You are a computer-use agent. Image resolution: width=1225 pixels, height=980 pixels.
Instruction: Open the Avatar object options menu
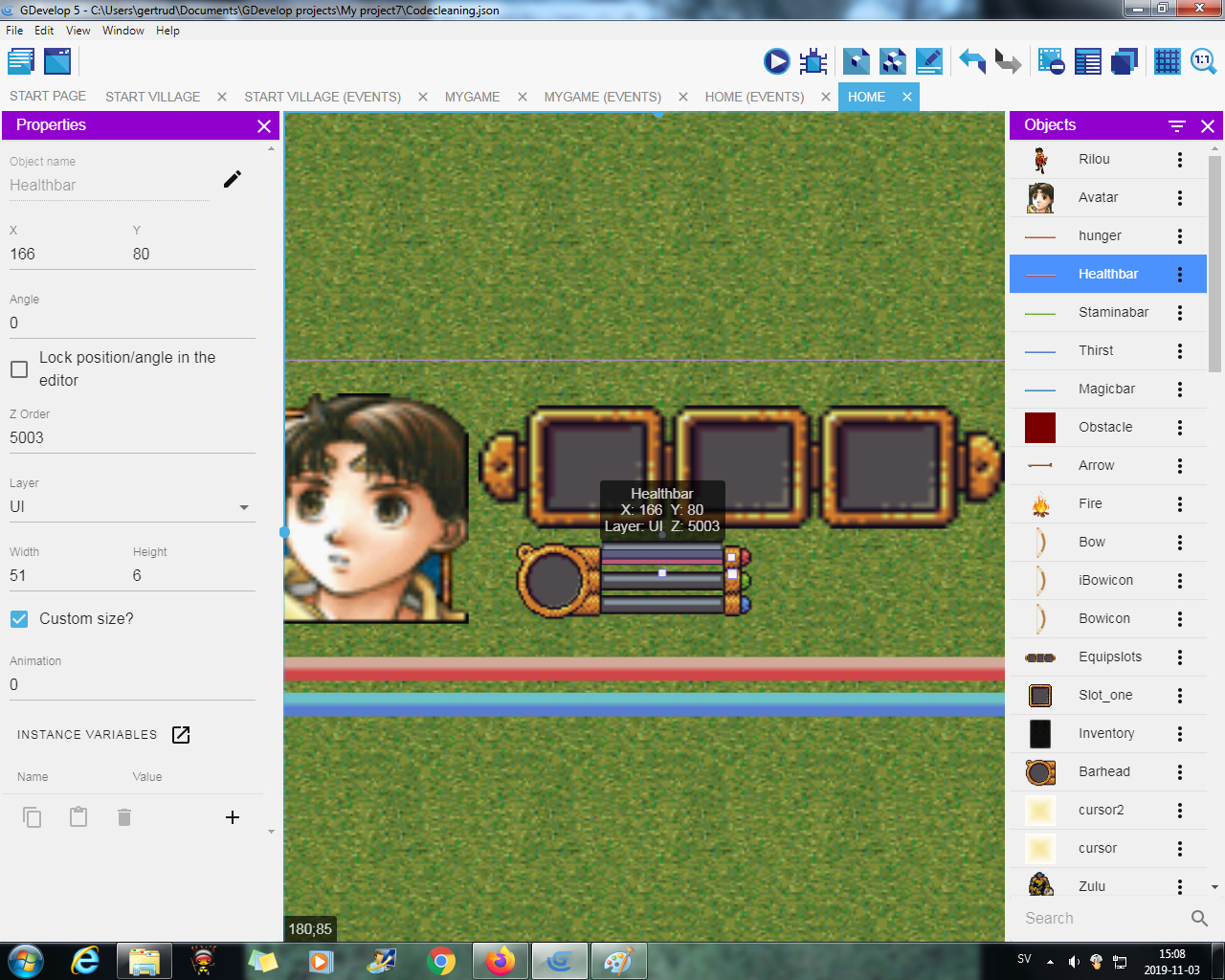pyautogui.click(x=1180, y=198)
